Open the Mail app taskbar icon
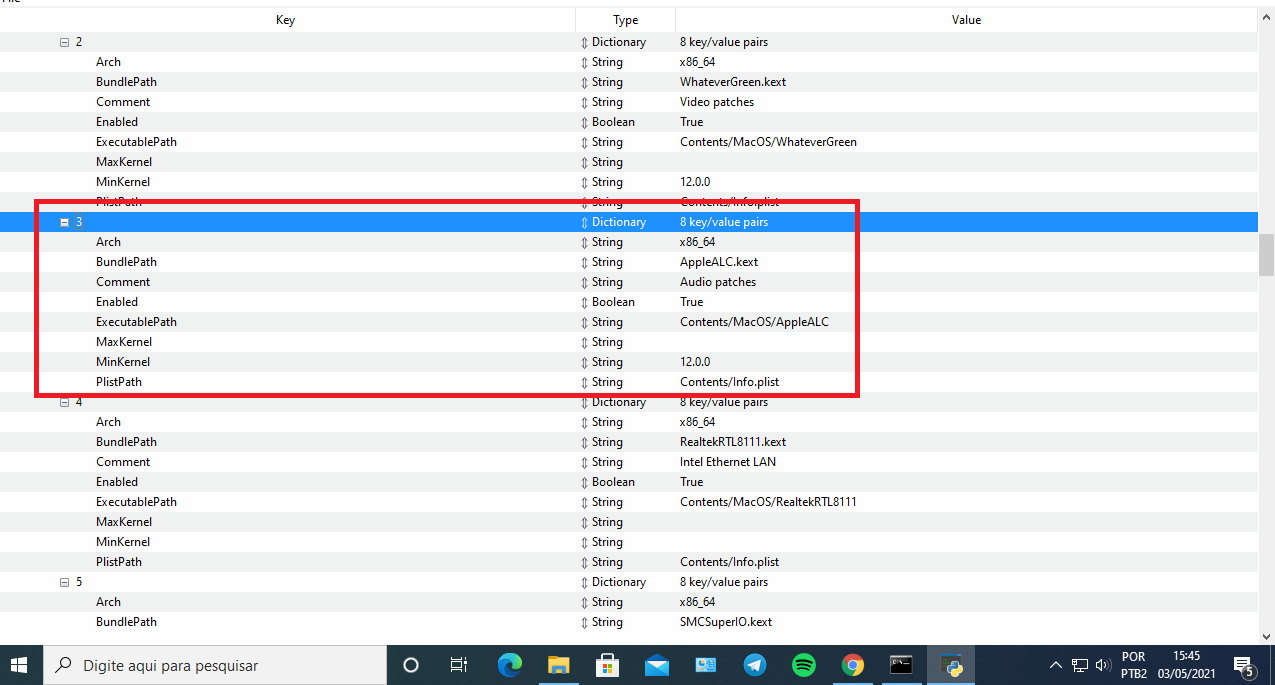The height and width of the screenshot is (685, 1275). pyautogui.click(x=656, y=665)
